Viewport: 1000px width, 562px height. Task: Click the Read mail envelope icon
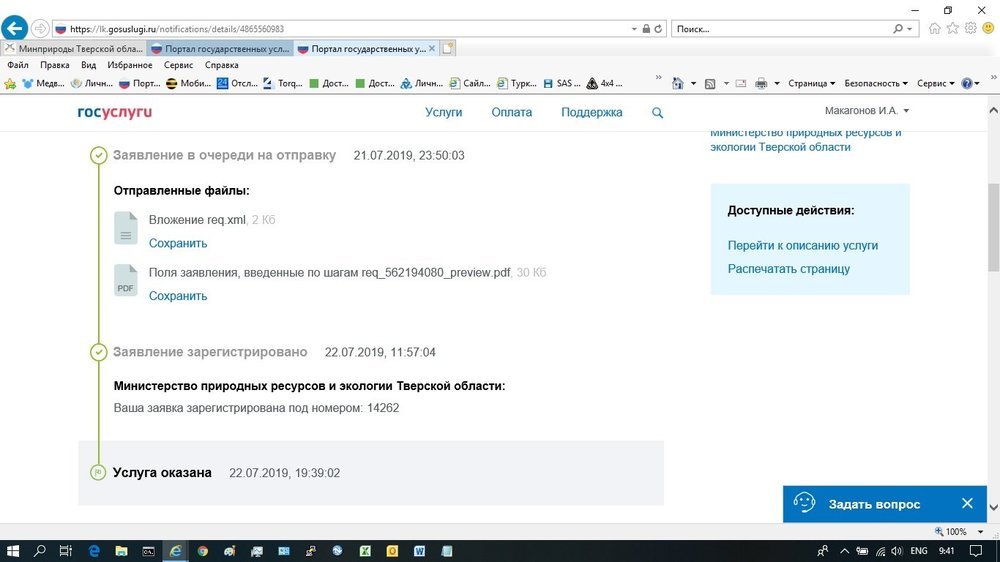(740, 84)
